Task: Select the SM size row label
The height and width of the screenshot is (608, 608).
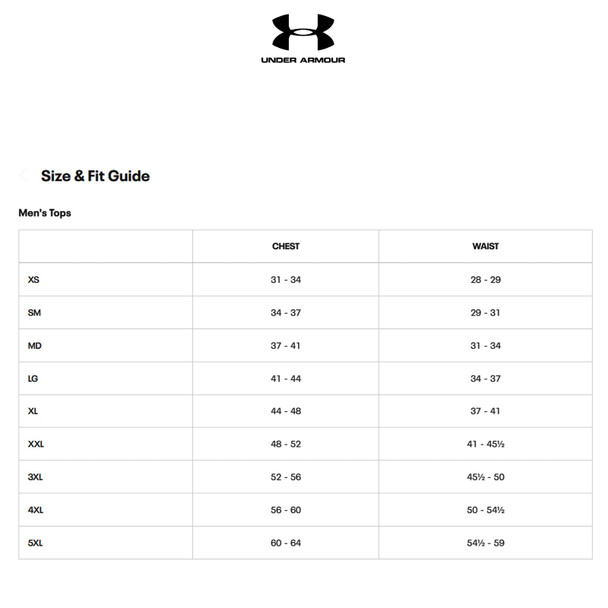Action: click(x=34, y=313)
